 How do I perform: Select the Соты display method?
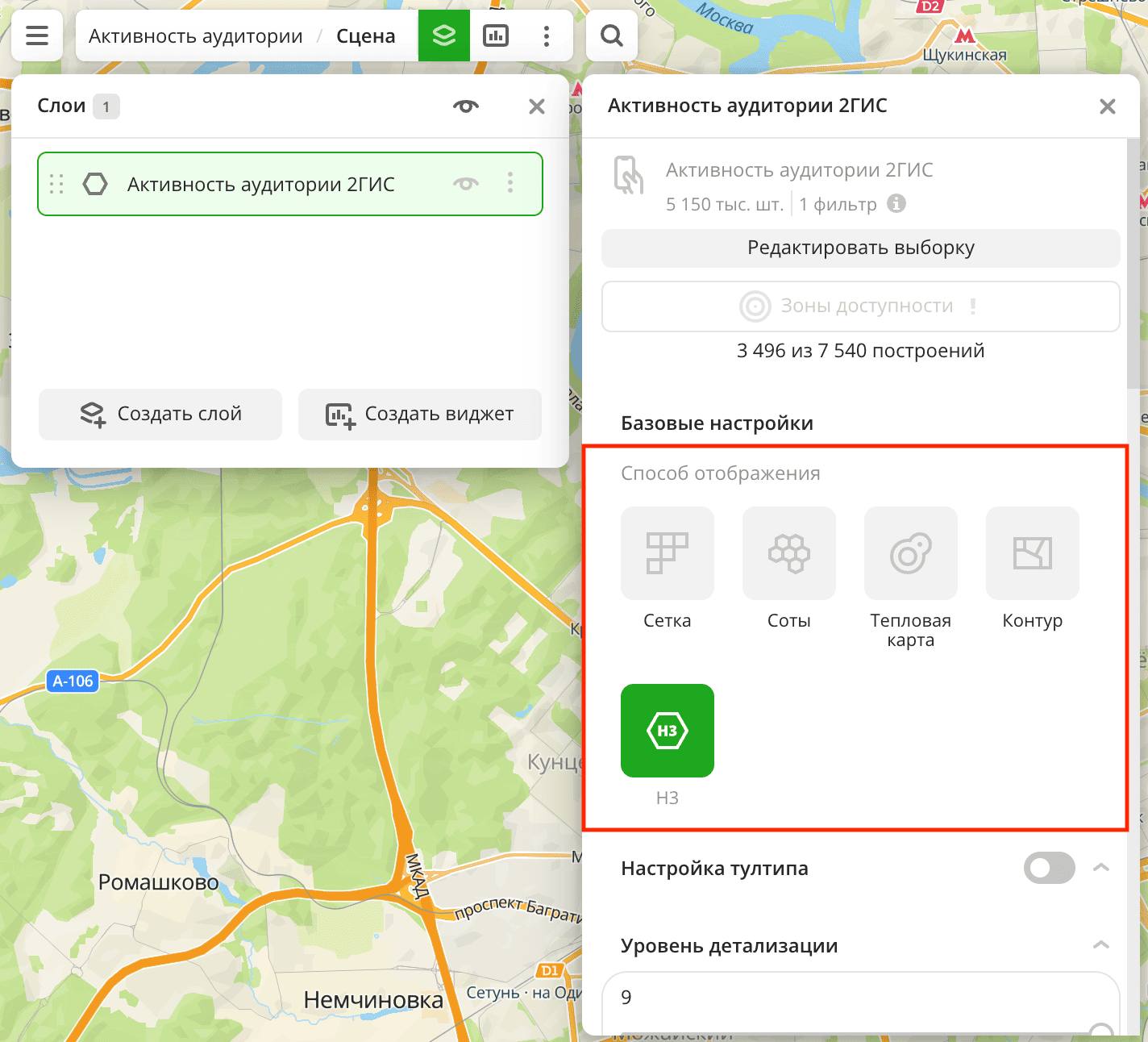tap(788, 553)
